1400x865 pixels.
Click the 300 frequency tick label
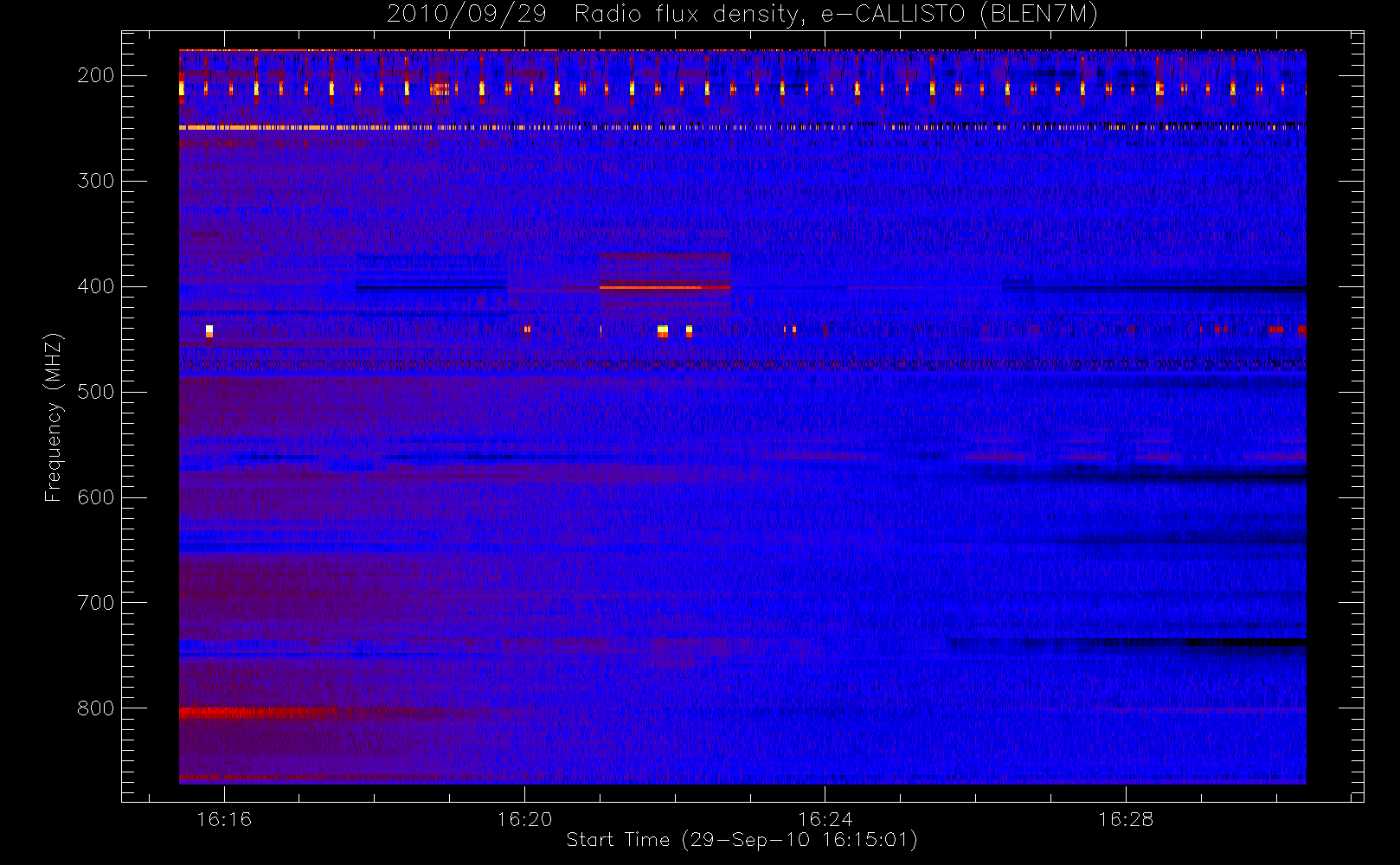coord(96,181)
